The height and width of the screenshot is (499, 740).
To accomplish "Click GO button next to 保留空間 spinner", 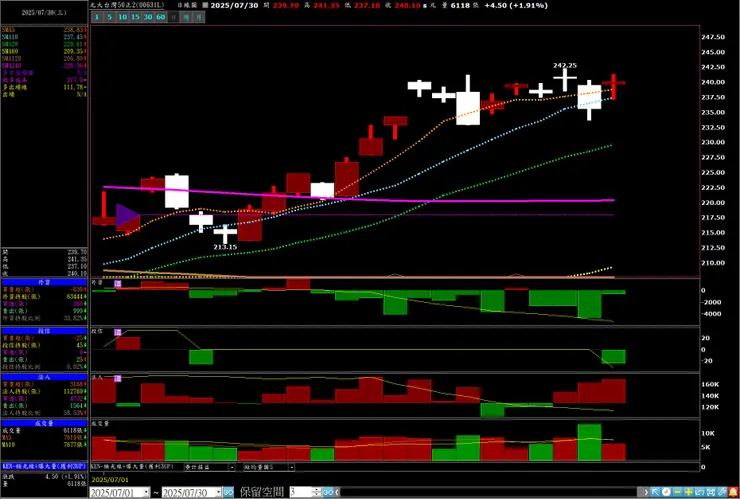I will tap(328, 492).
